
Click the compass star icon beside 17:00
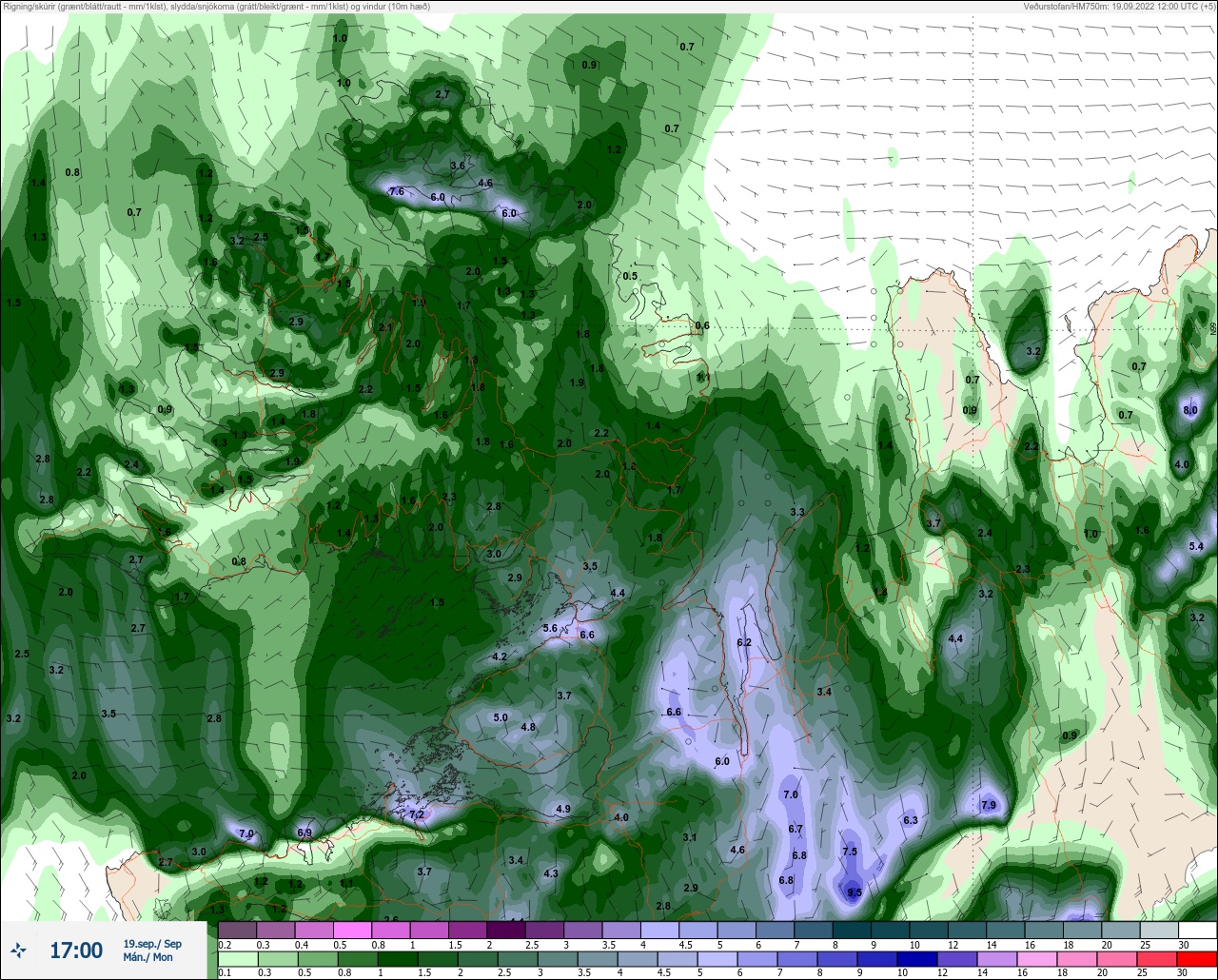click(x=19, y=951)
